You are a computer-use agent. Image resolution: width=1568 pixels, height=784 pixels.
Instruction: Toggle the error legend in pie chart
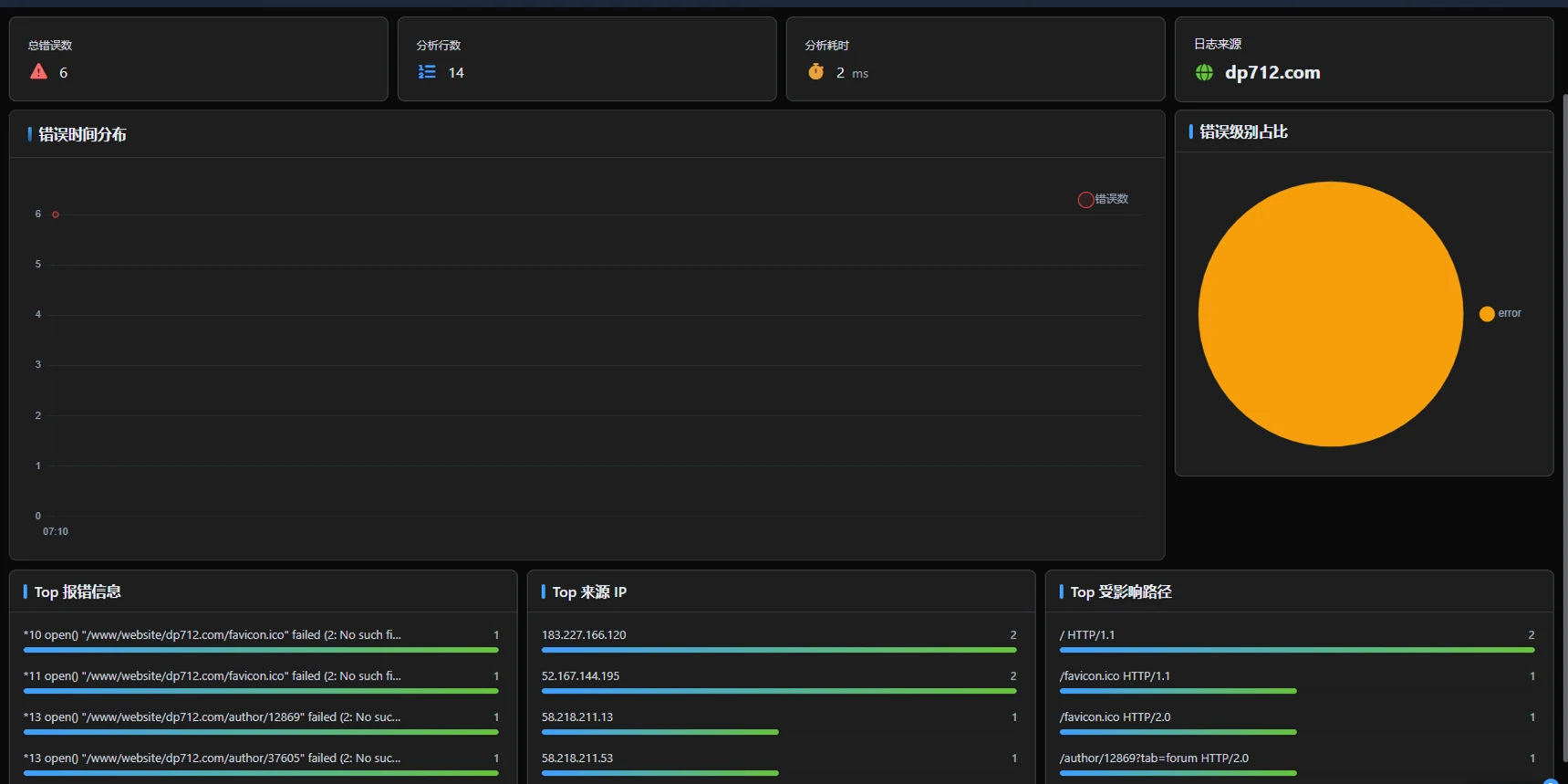point(1499,313)
